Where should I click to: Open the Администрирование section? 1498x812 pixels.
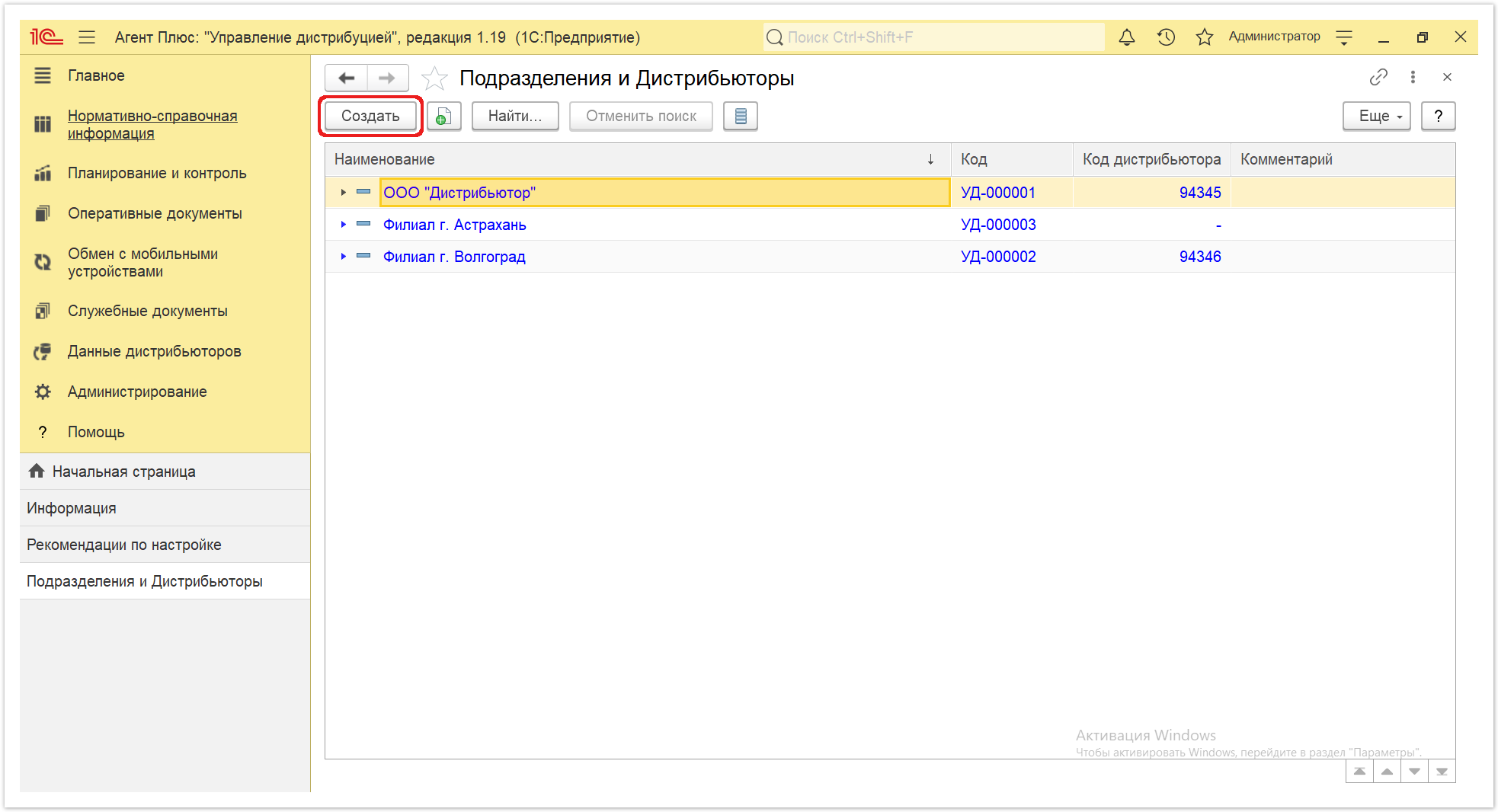tap(137, 392)
